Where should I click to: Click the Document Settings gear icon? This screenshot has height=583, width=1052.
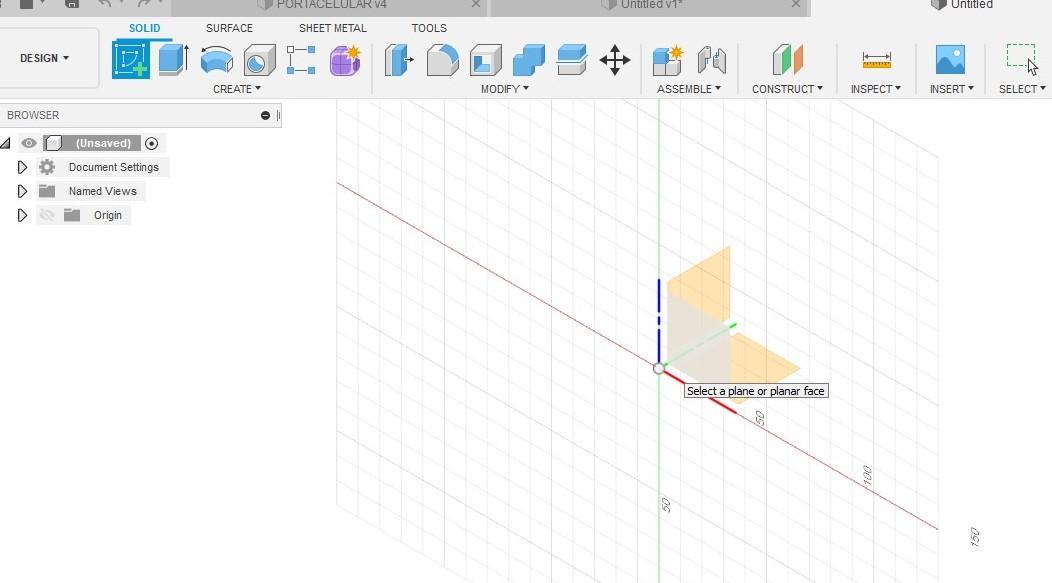click(46, 167)
